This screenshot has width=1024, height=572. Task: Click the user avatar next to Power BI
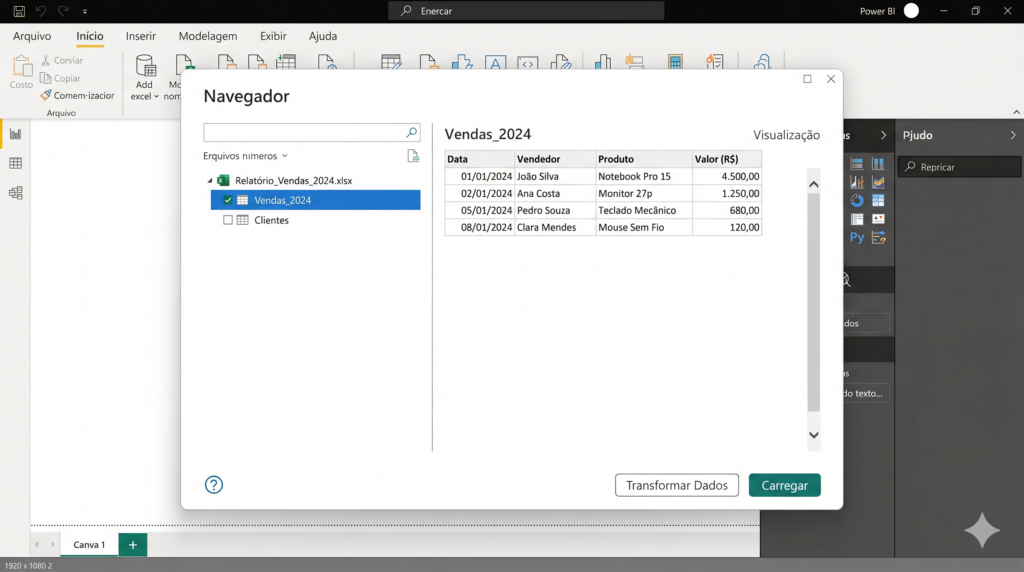tap(911, 11)
